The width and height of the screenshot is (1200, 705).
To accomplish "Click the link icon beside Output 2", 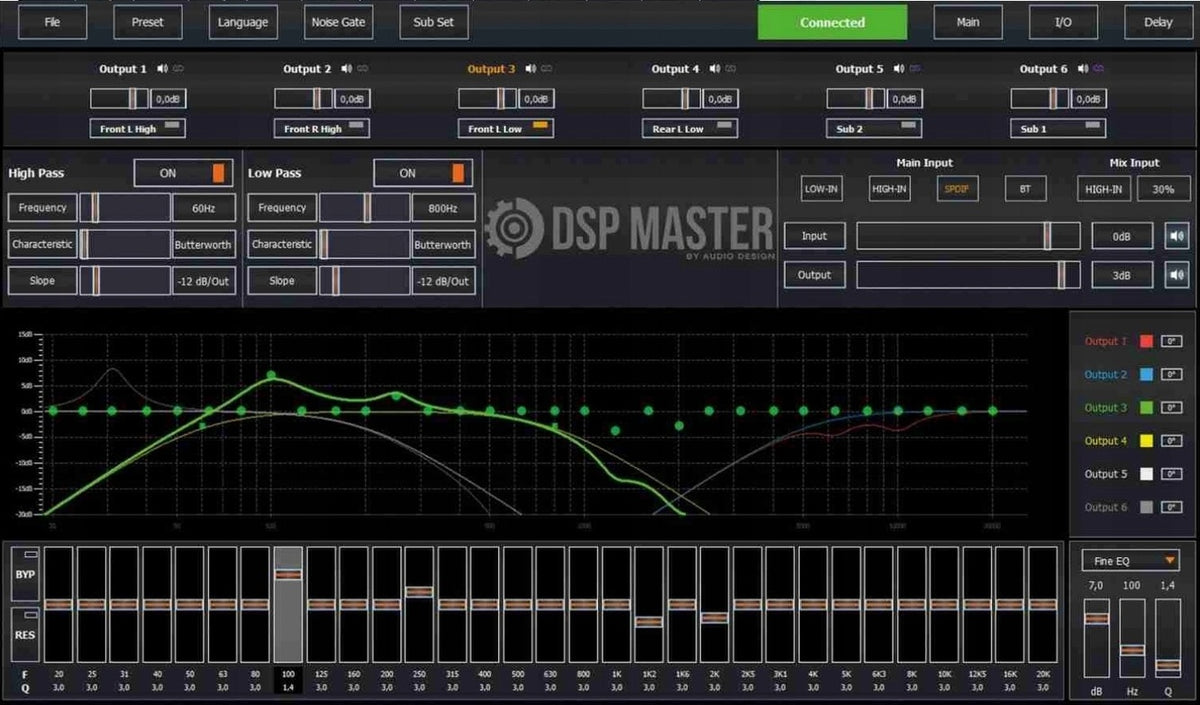I will (363, 69).
